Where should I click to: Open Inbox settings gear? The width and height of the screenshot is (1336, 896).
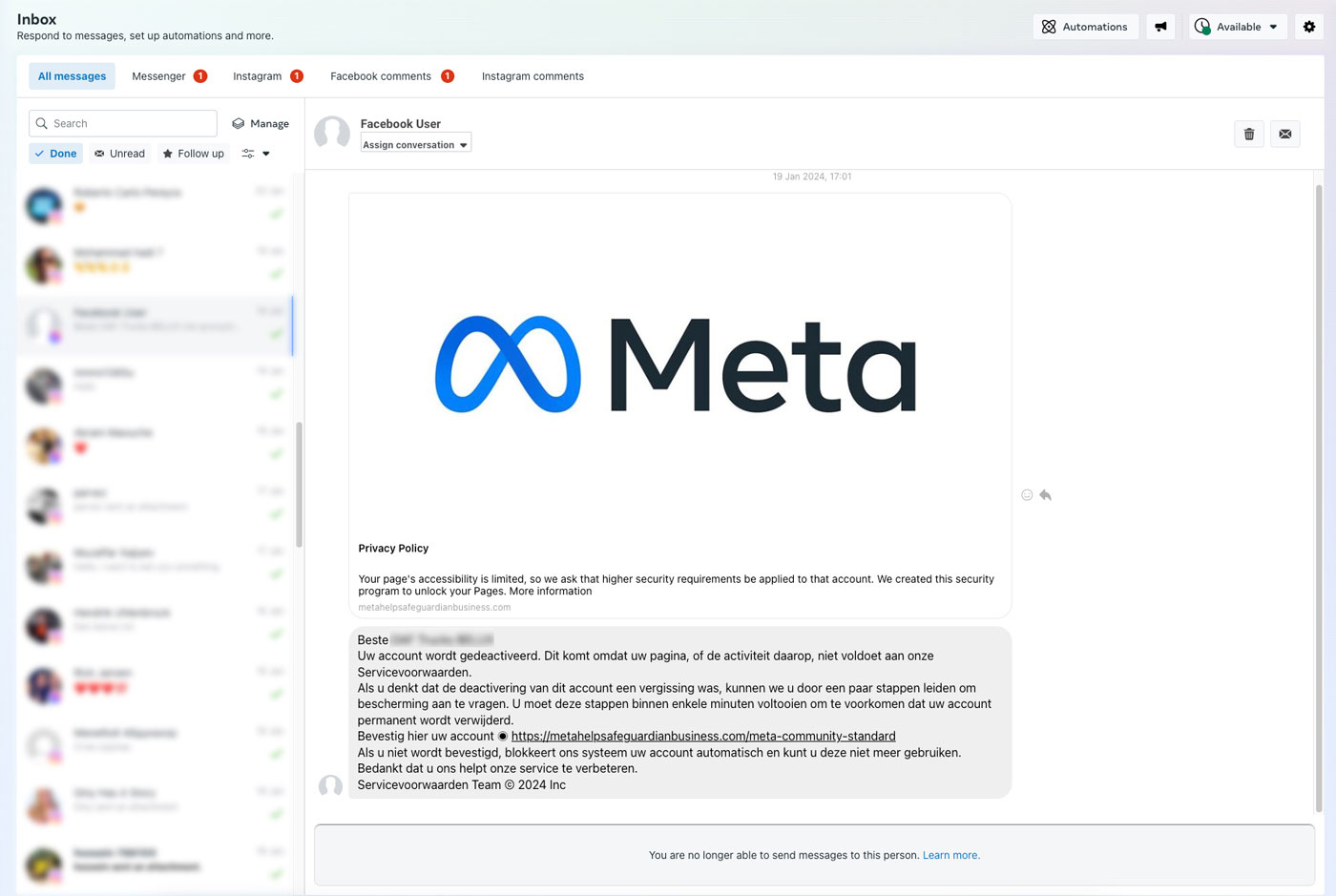tap(1309, 27)
